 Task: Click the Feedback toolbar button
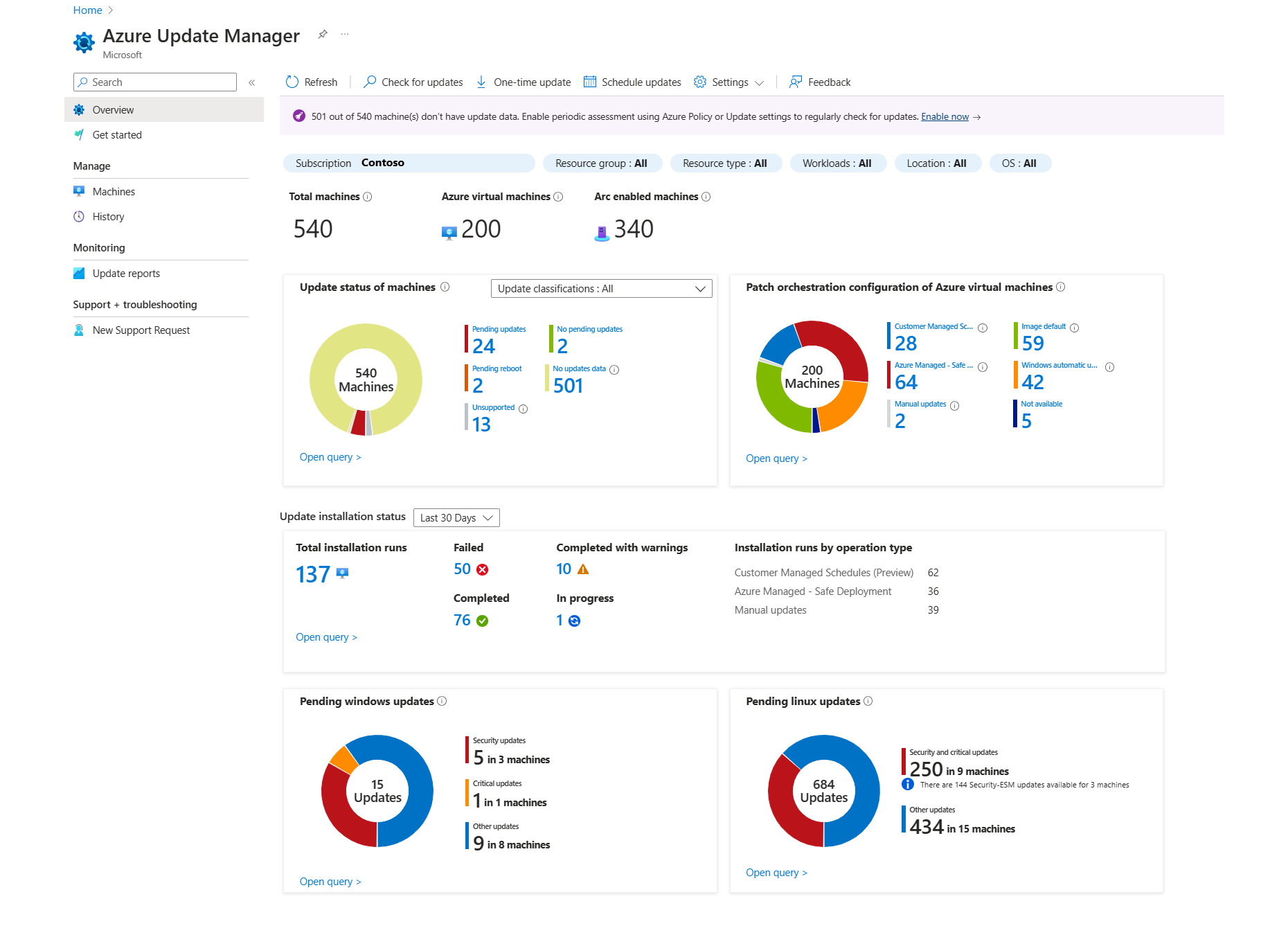click(x=820, y=82)
